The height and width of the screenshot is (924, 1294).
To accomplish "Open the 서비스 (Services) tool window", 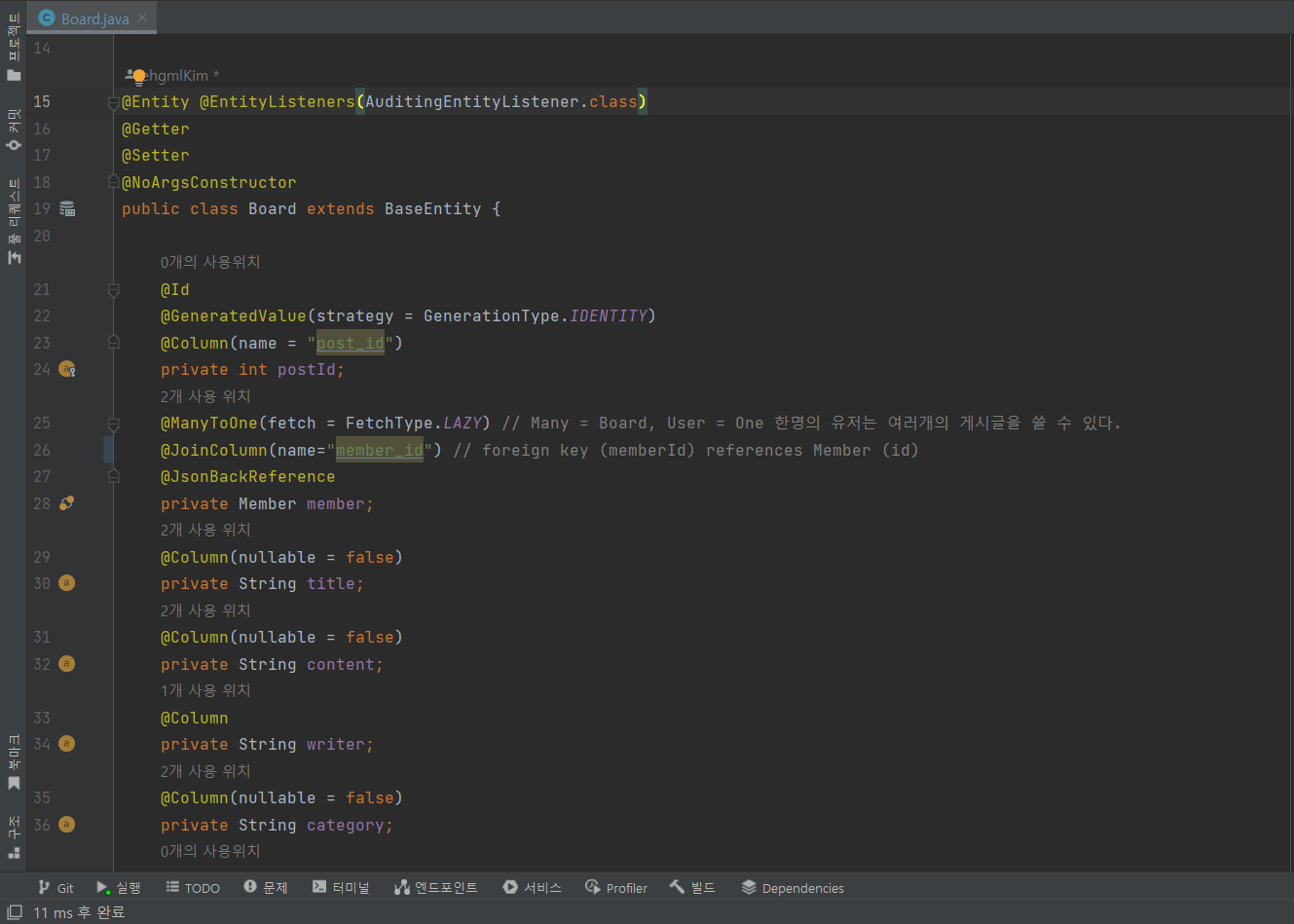I will click(x=532, y=888).
